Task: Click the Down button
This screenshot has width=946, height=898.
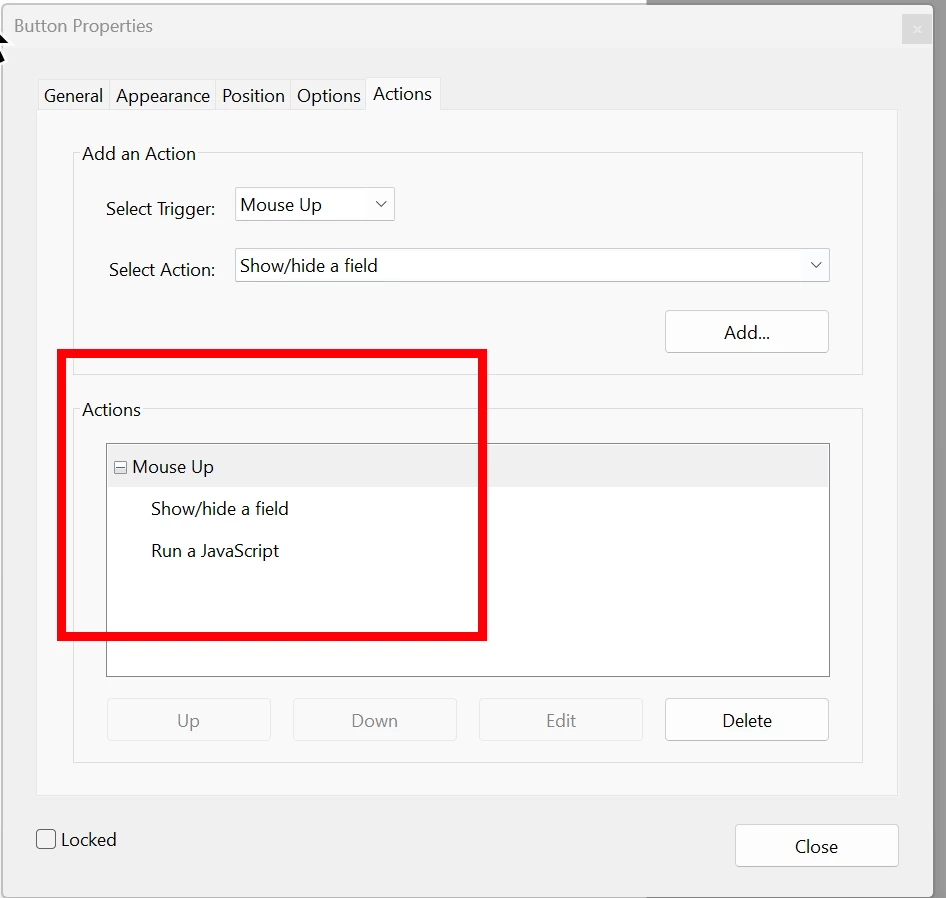Action: point(375,720)
